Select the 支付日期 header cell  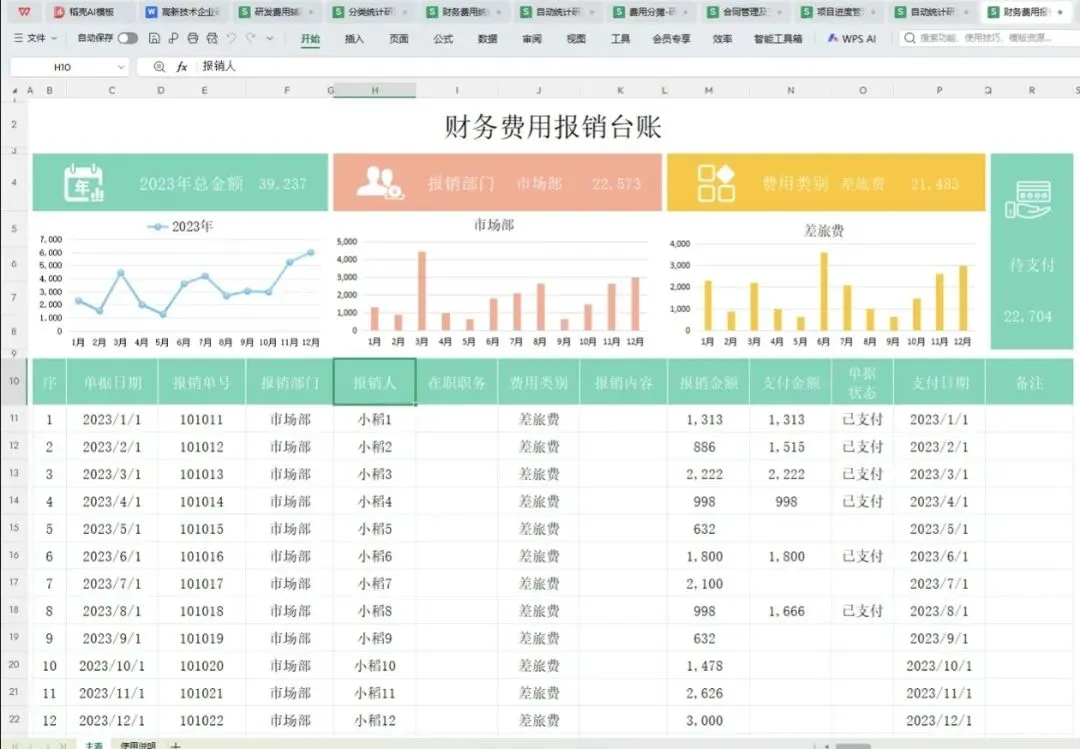pos(939,382)
